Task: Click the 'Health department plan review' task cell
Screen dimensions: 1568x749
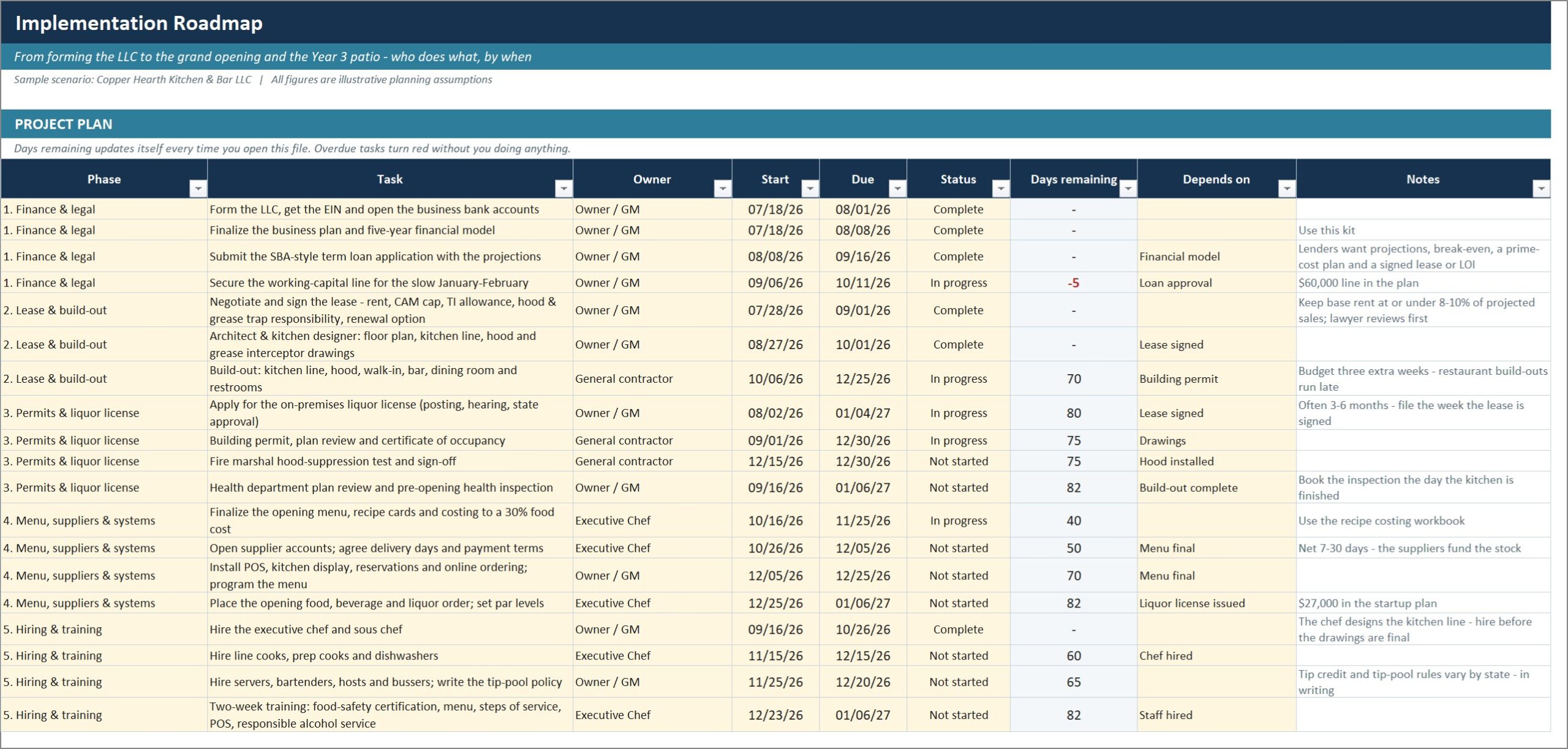Action: [390, 488]
